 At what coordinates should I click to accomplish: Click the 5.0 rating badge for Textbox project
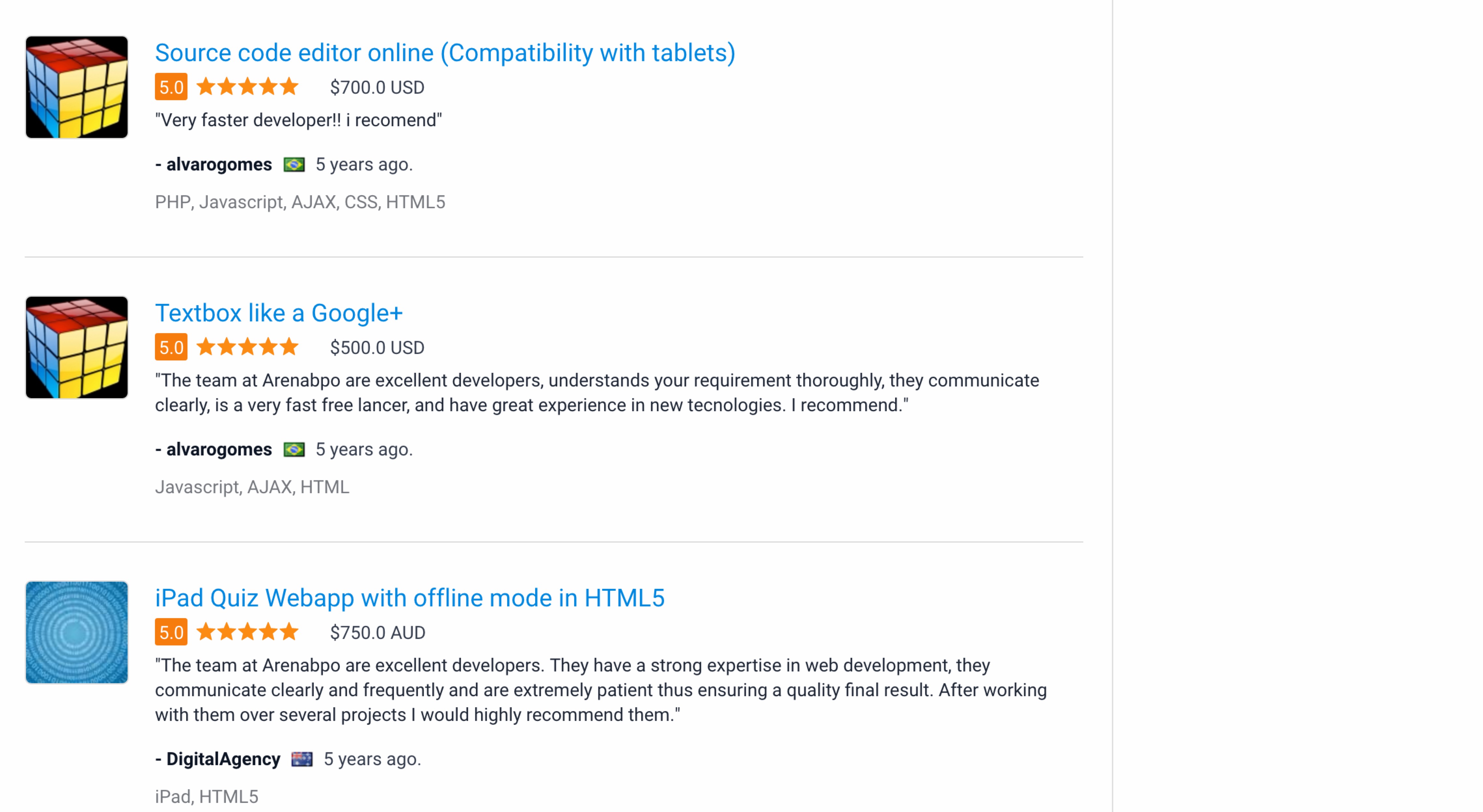171,347
